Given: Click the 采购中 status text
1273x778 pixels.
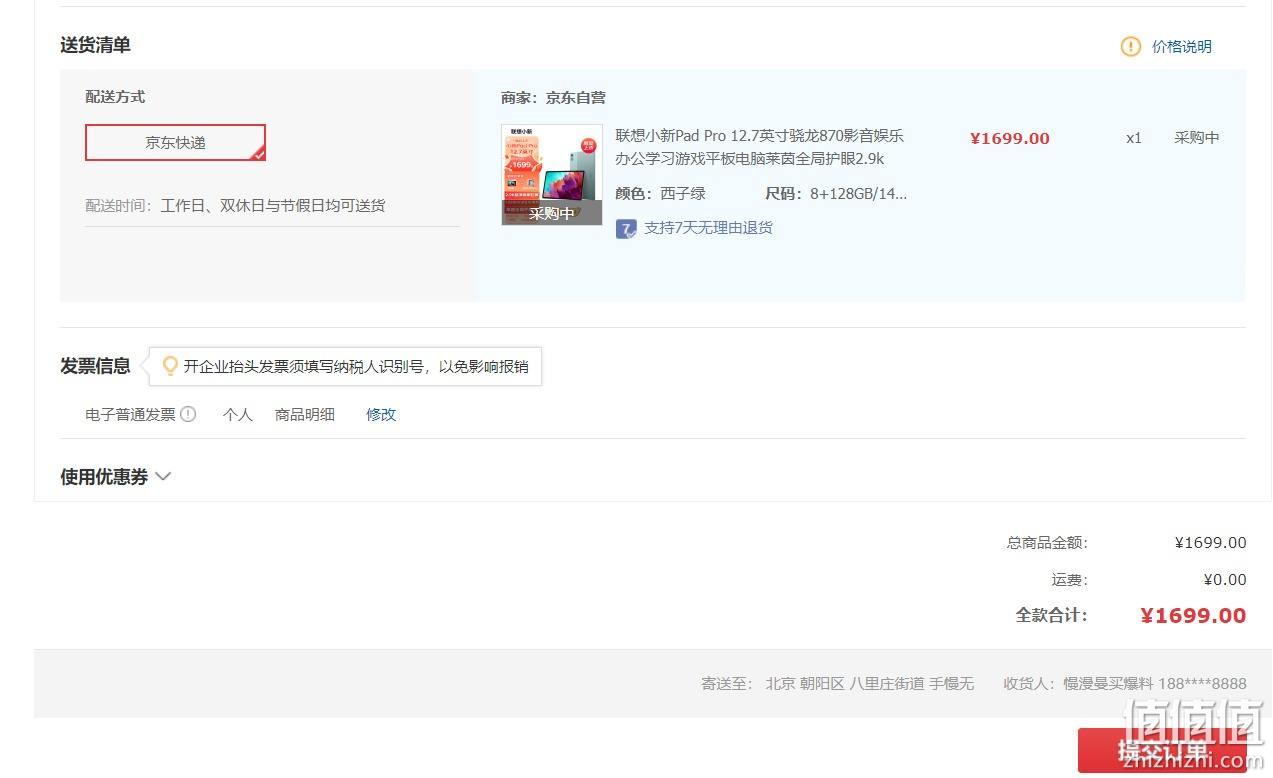Looking at the screenshot, I should click(1197, 138).
